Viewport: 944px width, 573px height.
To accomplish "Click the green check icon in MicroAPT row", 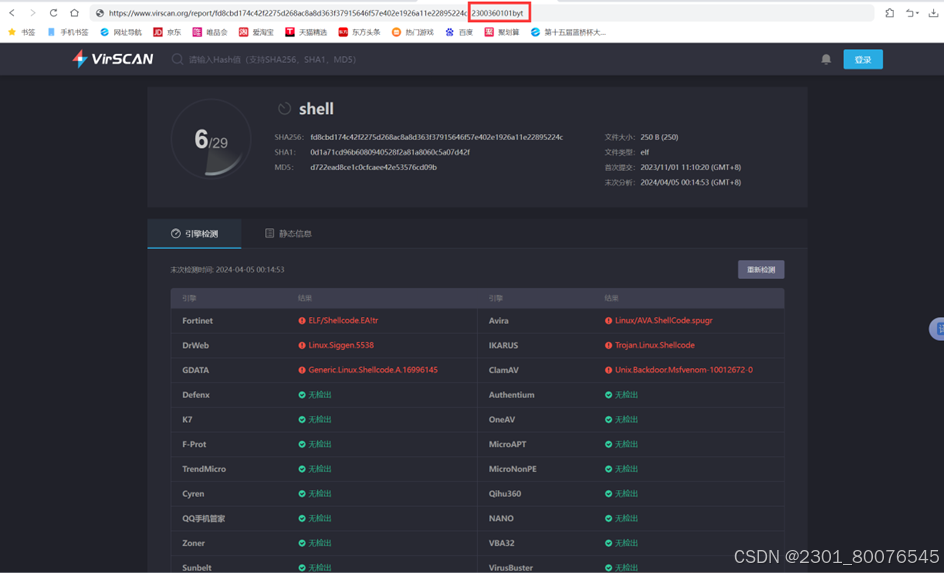I will point(608,444).
